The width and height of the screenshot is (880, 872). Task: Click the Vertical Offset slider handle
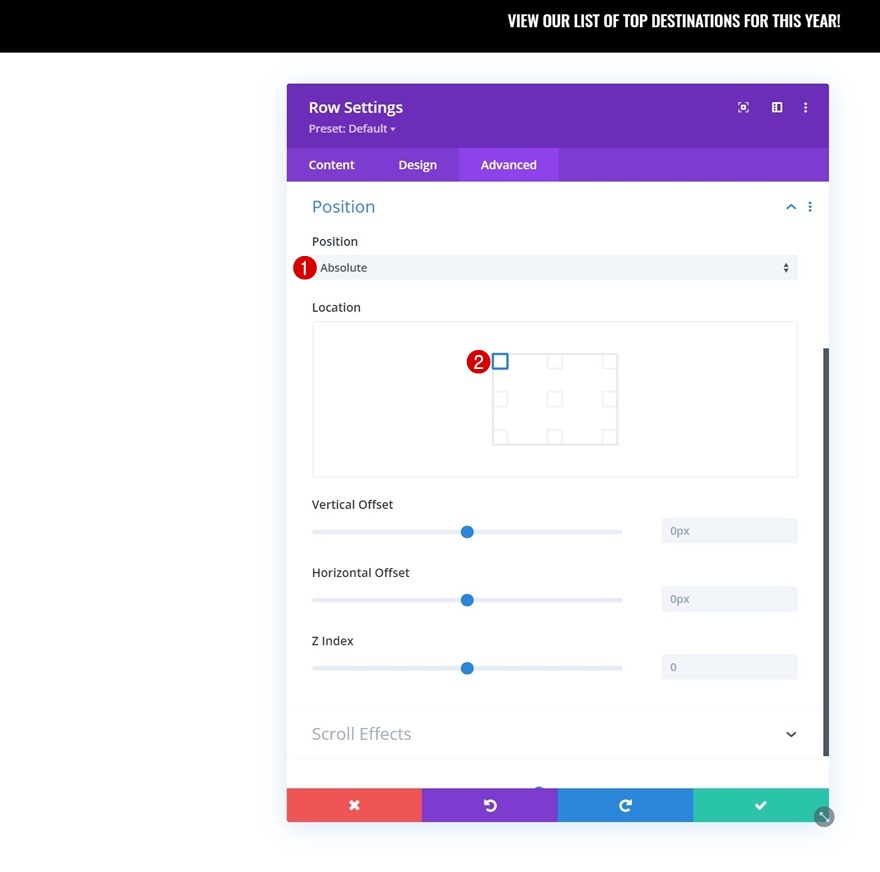pyautogui.click(x=467, y=532)
